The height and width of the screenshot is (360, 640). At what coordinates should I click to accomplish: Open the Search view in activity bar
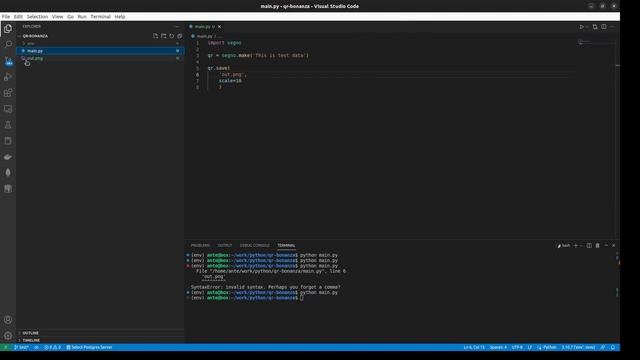click(x=8, y=44)
